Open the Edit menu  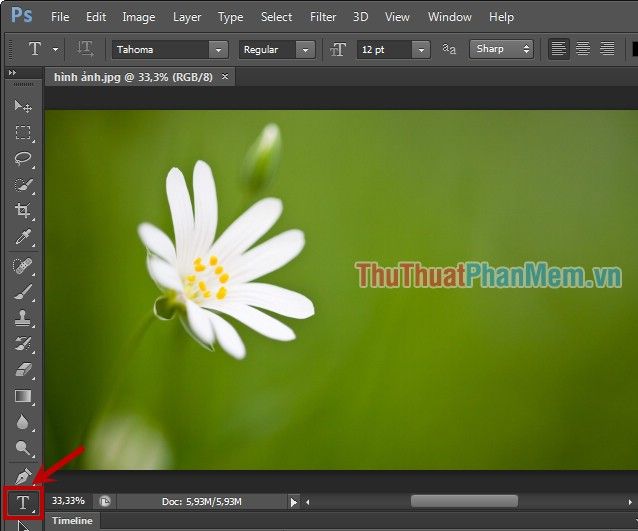coord(96,17)
